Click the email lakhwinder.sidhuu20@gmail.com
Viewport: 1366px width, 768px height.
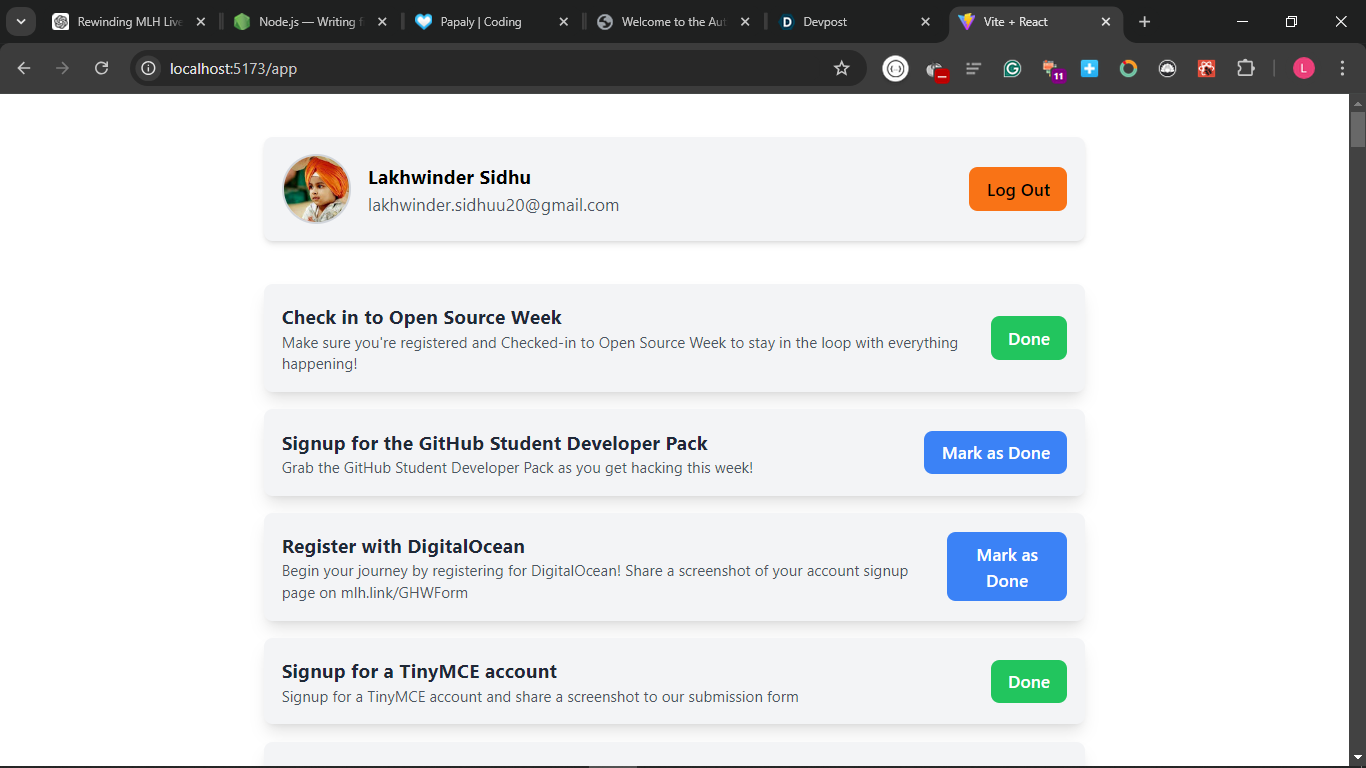493,205
